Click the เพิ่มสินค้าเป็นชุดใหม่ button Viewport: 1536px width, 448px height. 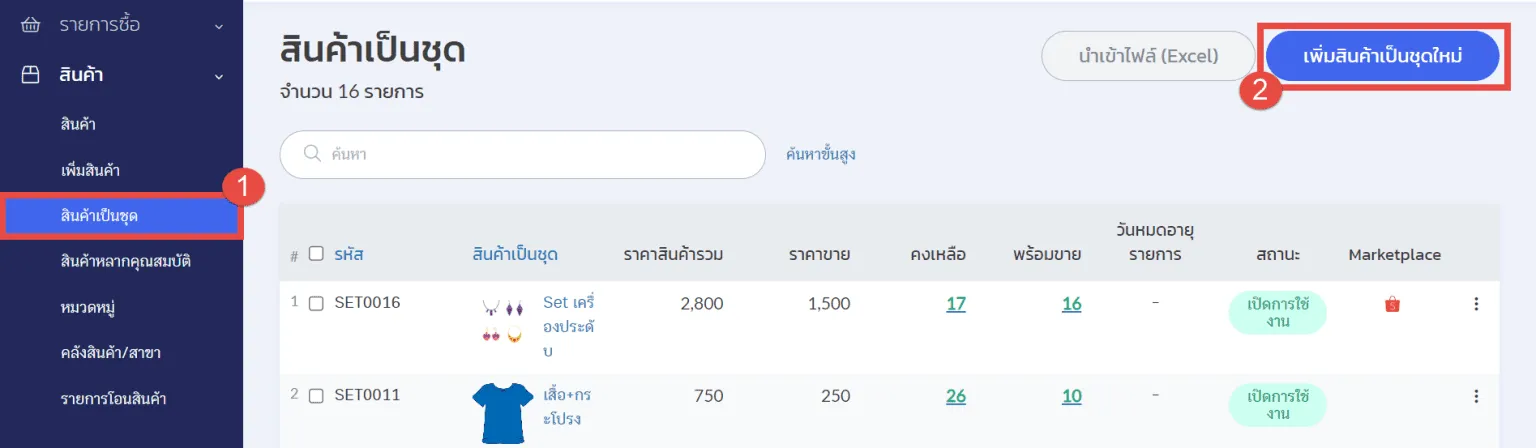[1383, 56]
